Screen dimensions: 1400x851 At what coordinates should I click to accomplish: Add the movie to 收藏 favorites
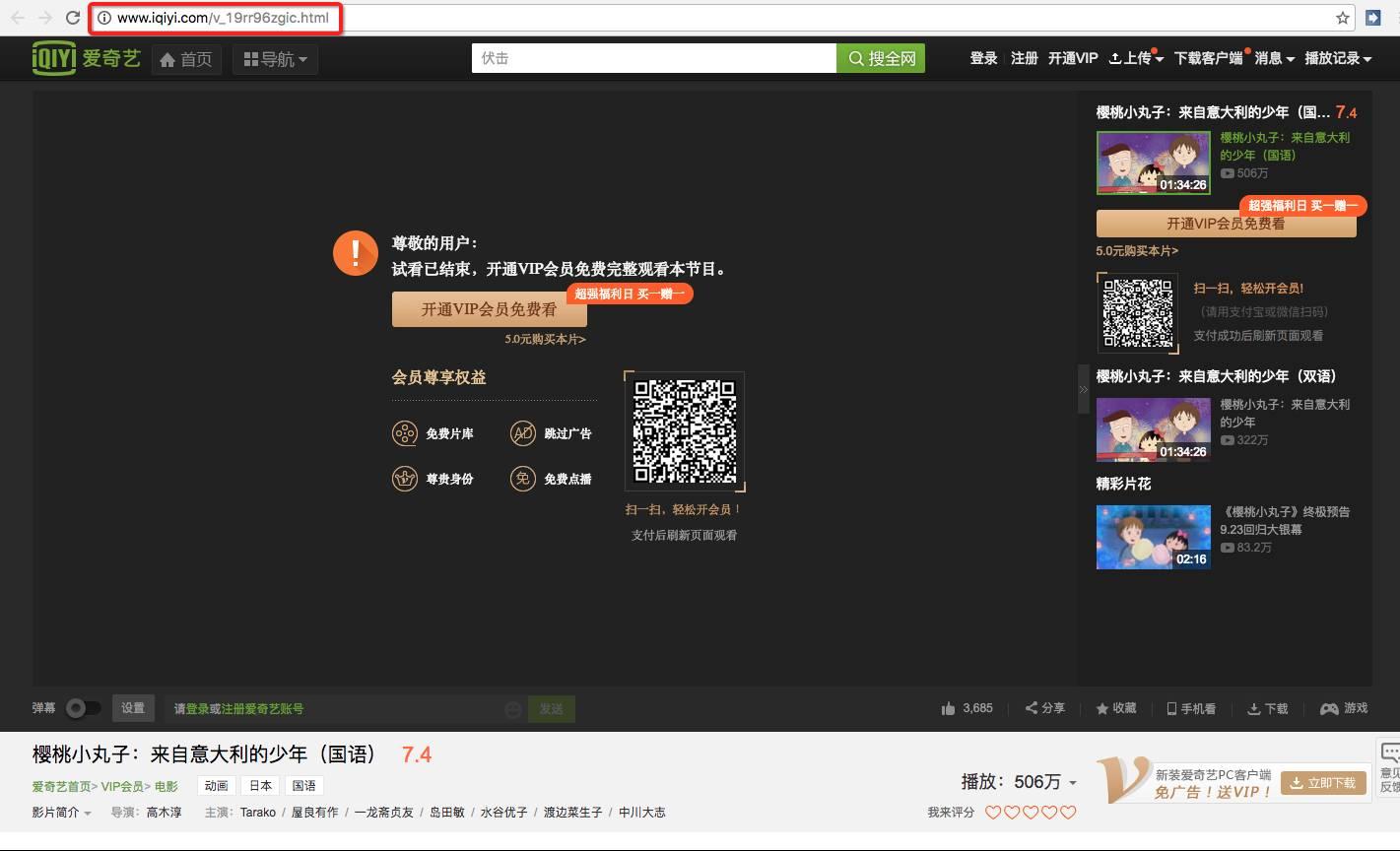click(1114, 707)
